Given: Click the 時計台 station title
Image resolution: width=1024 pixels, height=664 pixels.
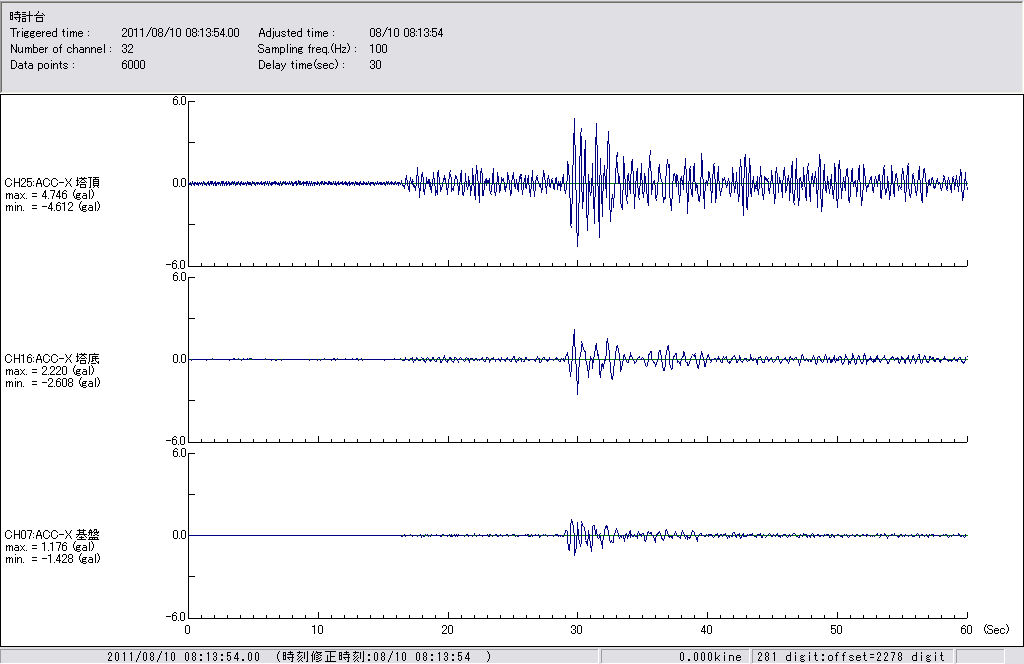Looking at the screenshot, I should [27, 18].
